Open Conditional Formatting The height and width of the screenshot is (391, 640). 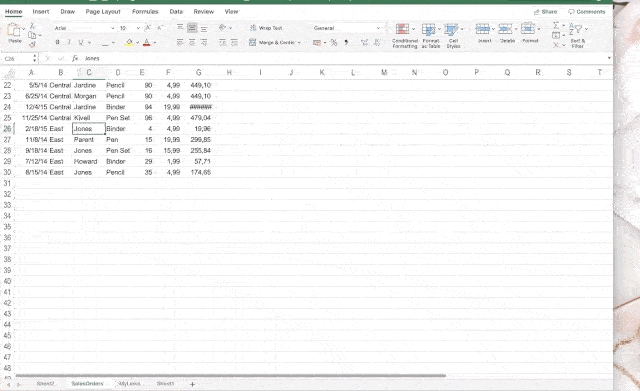(404, 36)
